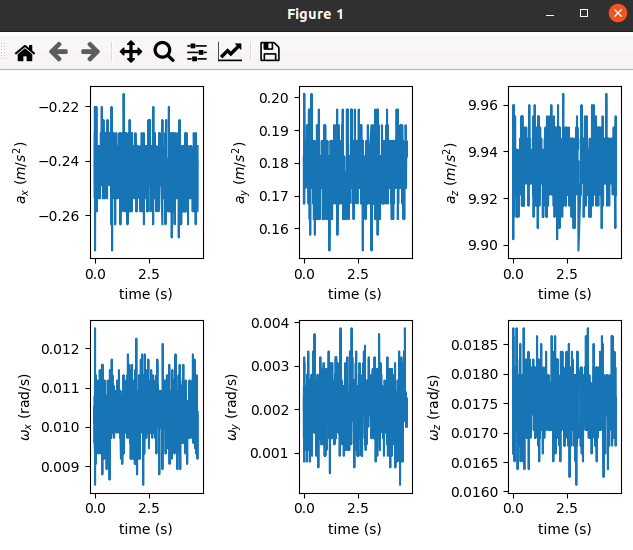
Task: Maximize the Figure 1 window
Action: click(584, 14)
